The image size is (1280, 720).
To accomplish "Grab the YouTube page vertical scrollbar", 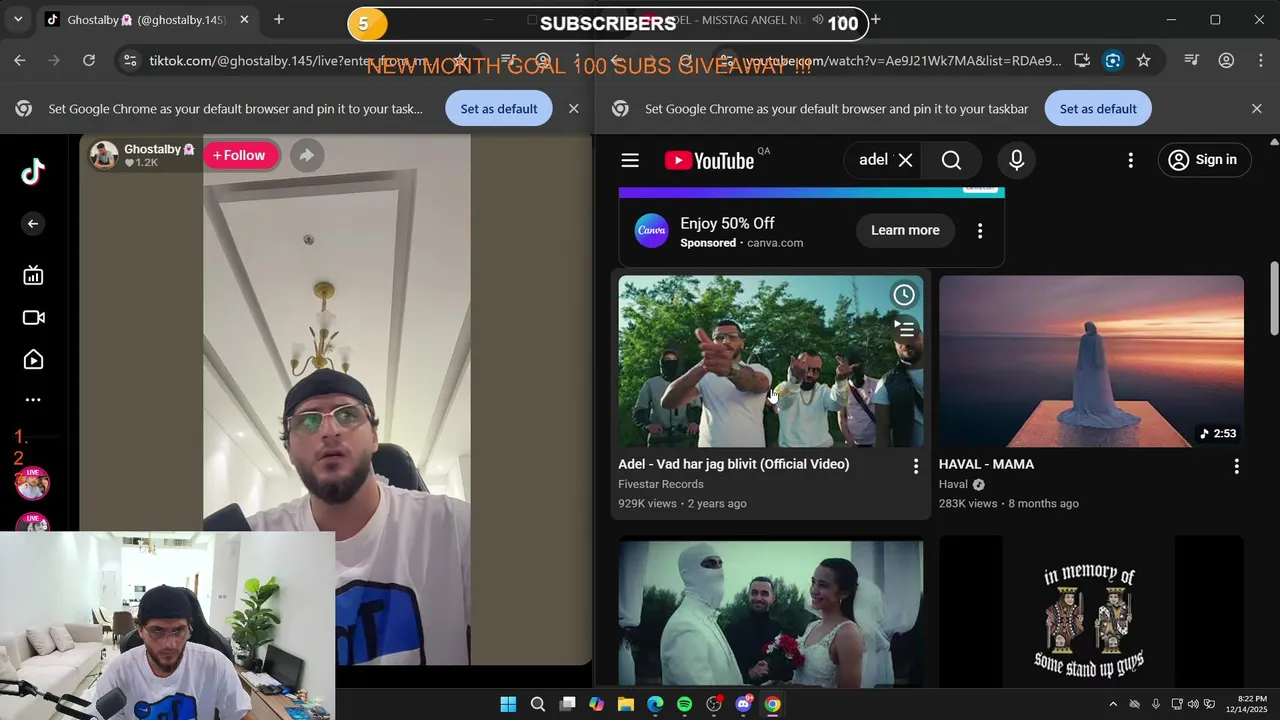I will [1274, 298].
